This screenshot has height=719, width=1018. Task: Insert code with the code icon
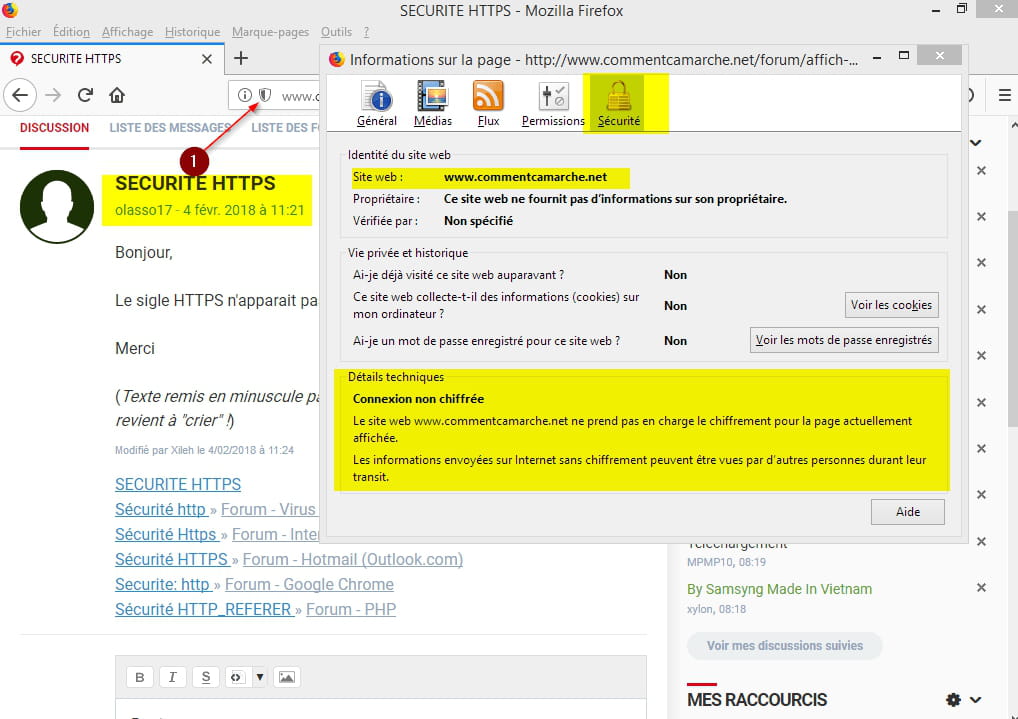[236, 677]
